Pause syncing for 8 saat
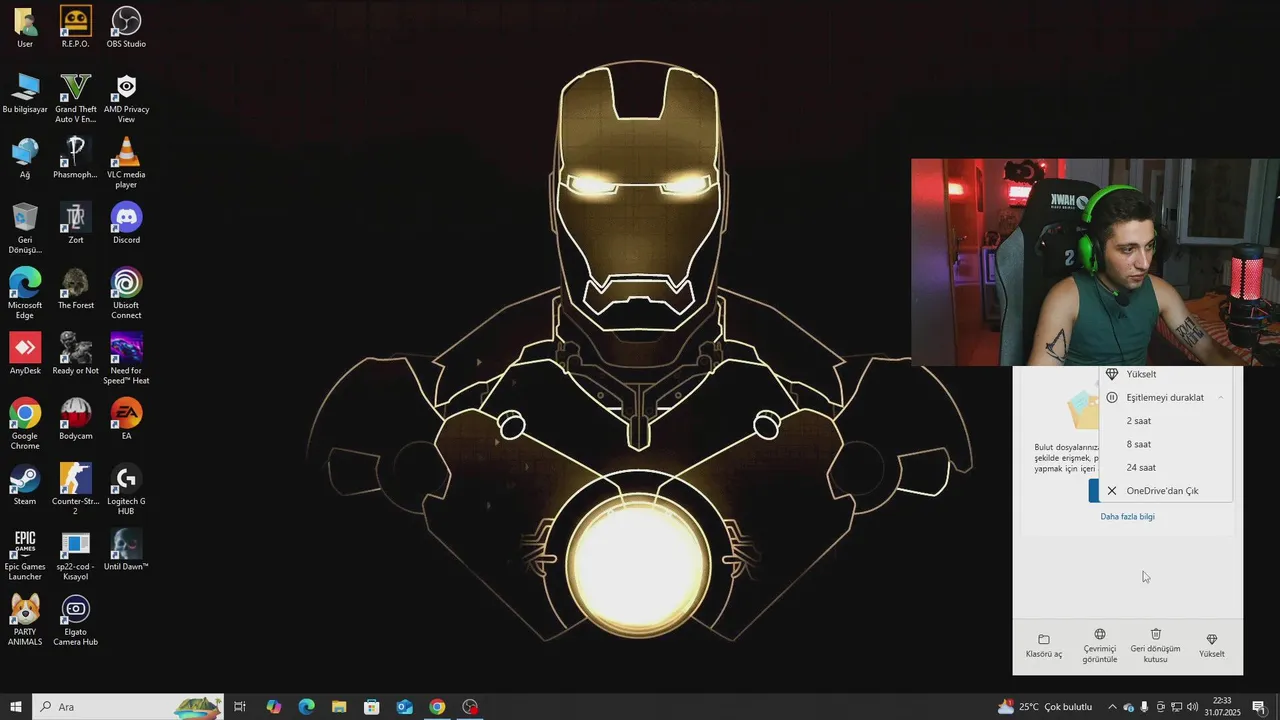 point(1165,444)
